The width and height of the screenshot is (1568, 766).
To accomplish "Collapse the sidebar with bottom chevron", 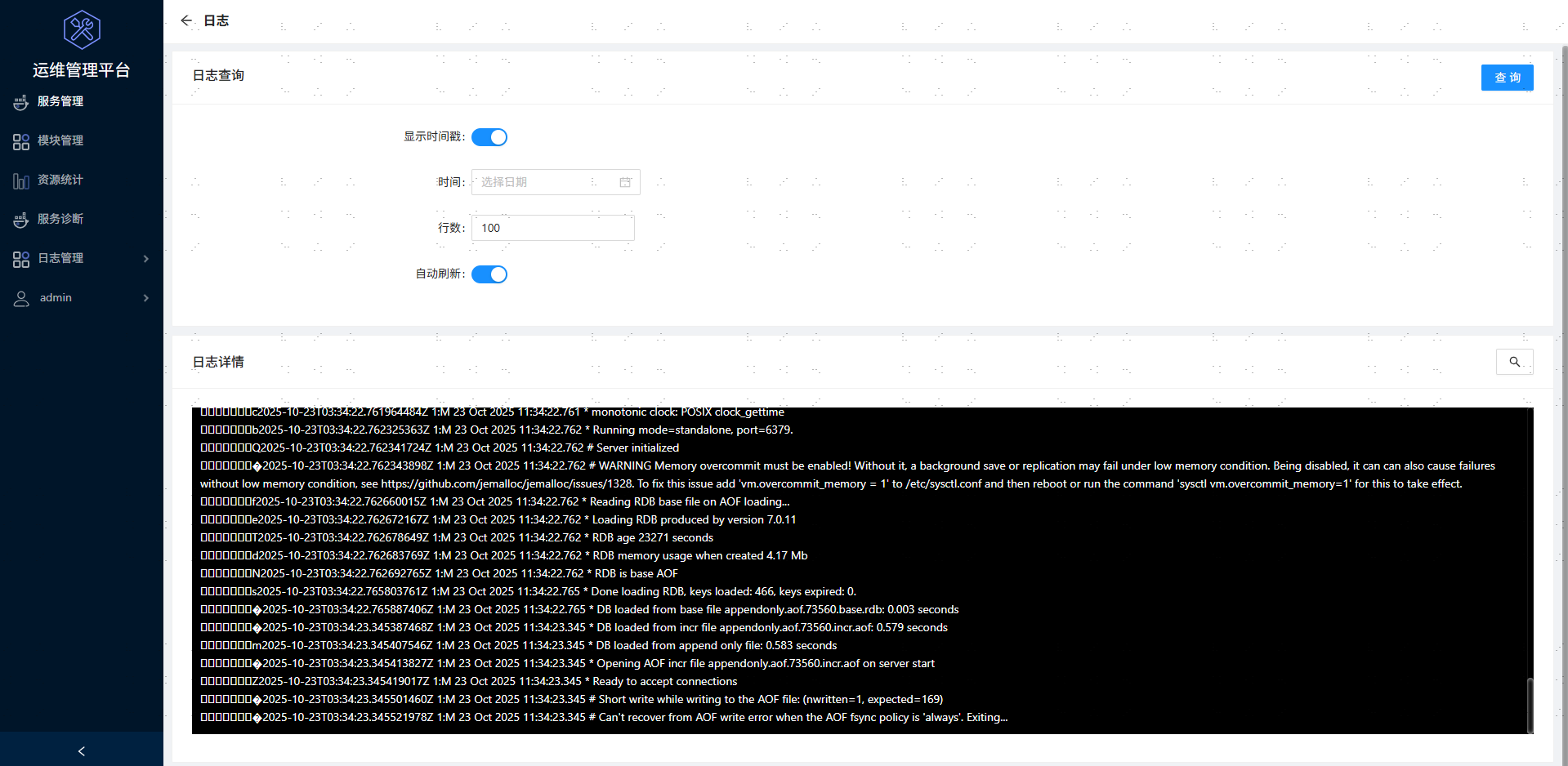I will click(x=82, y=750).
